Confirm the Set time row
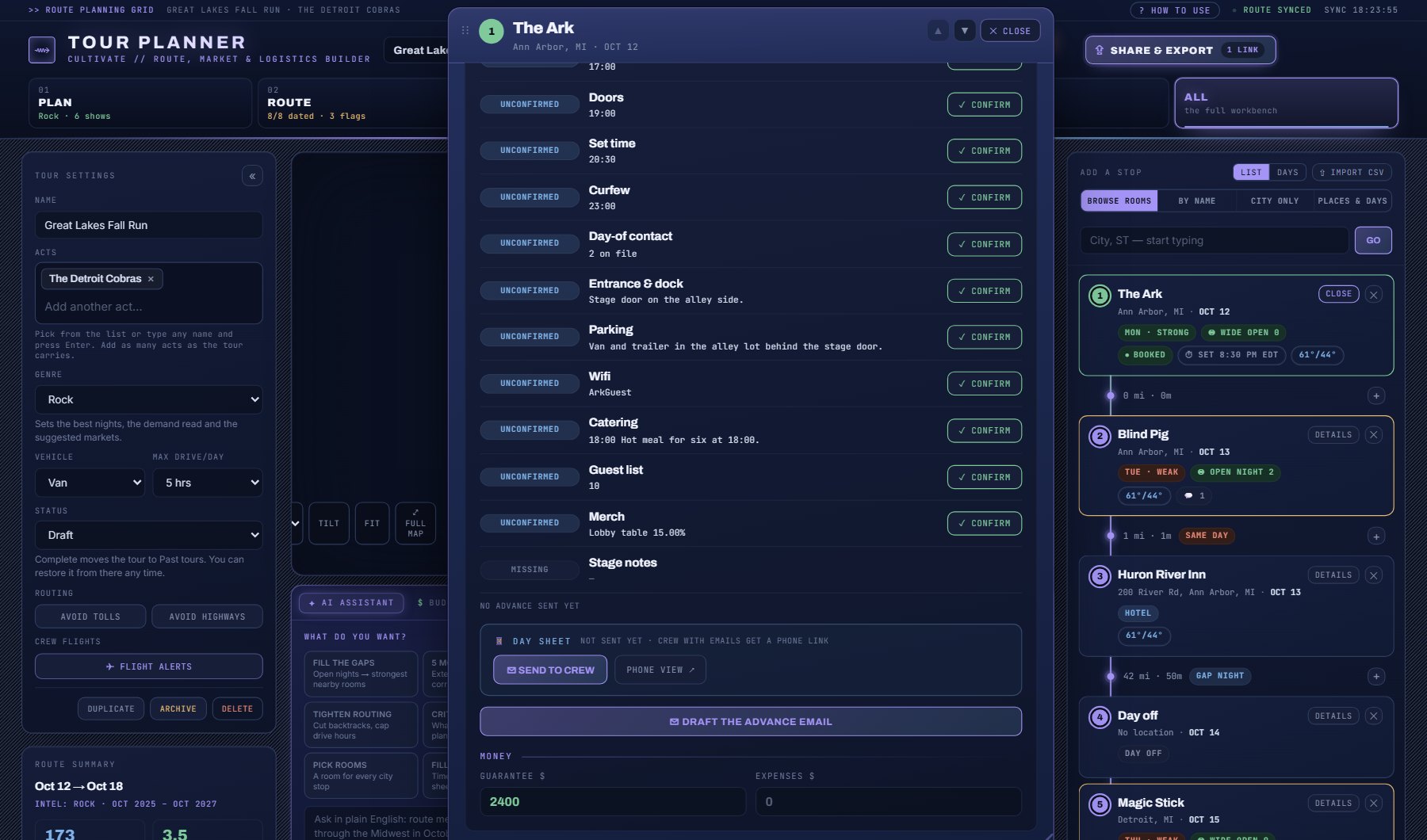 [x=984, y=151]
